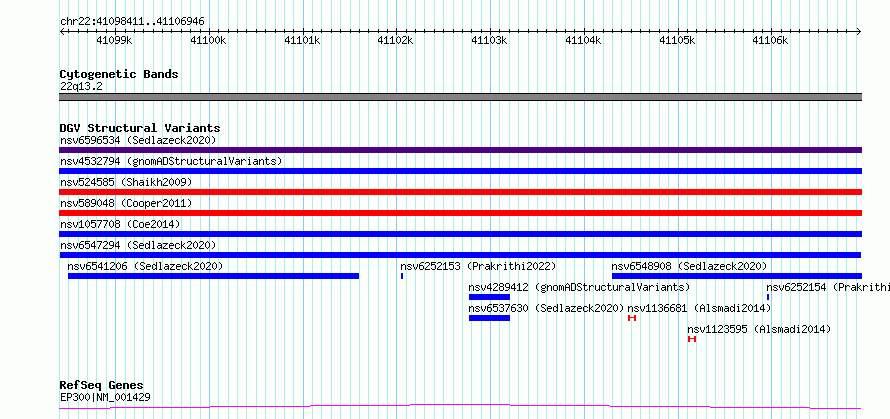
Task: Open the nsv4289412 (gnomADStructuralVariants) label
Action: tap(579, 287)
